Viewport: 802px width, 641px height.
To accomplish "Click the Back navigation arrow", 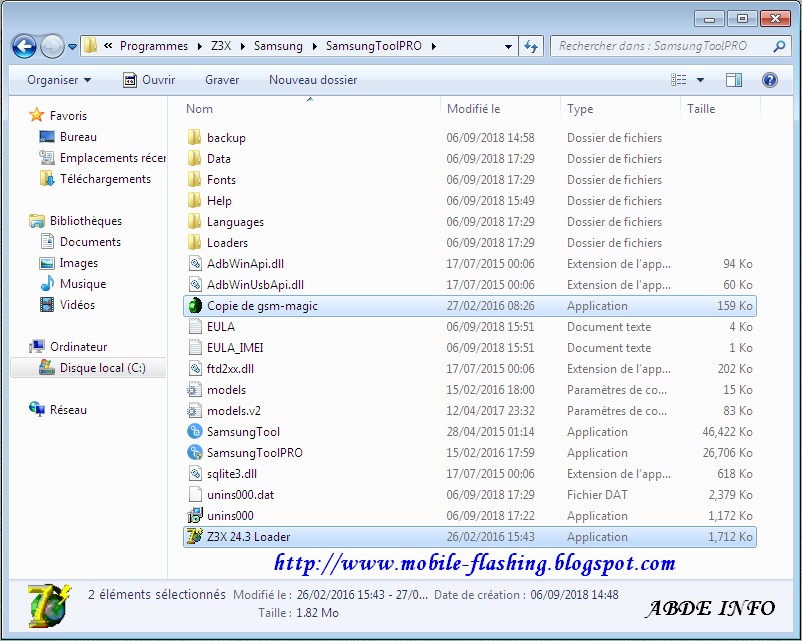I will pyautogui.click(x=24, y=47).
